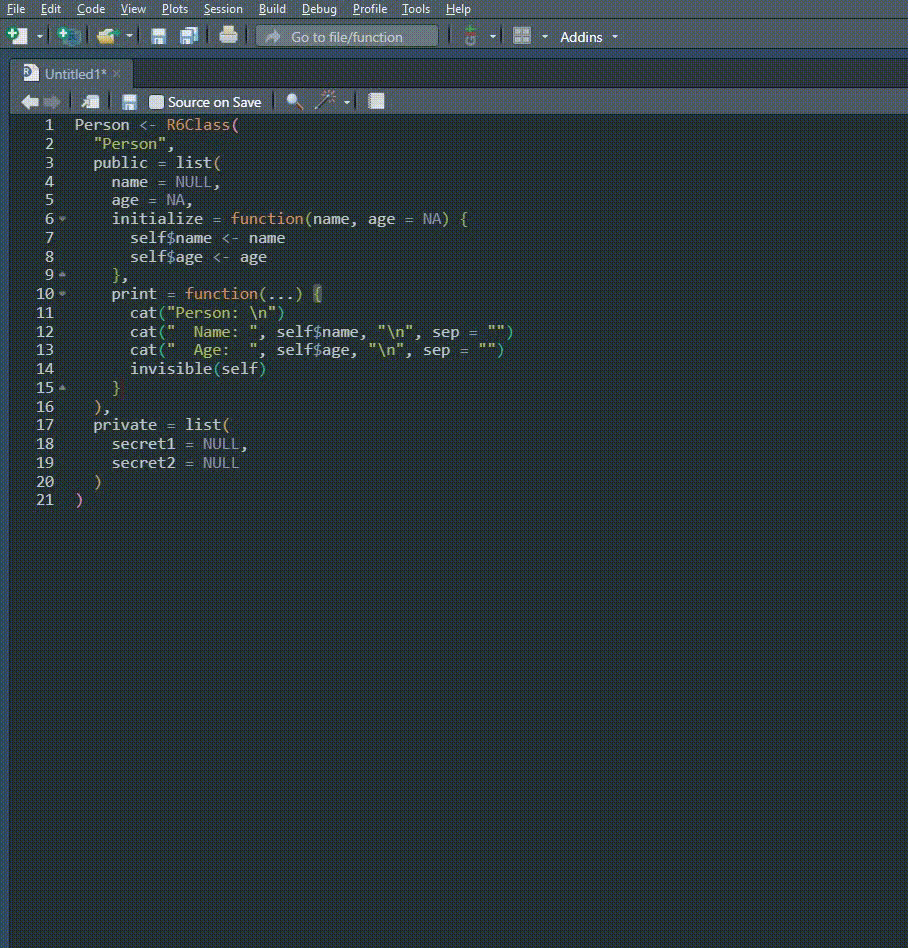Viewport: 908px width, 948px height.
Task: Click the editor toolbar Save icon
Action: coord(129,102)
